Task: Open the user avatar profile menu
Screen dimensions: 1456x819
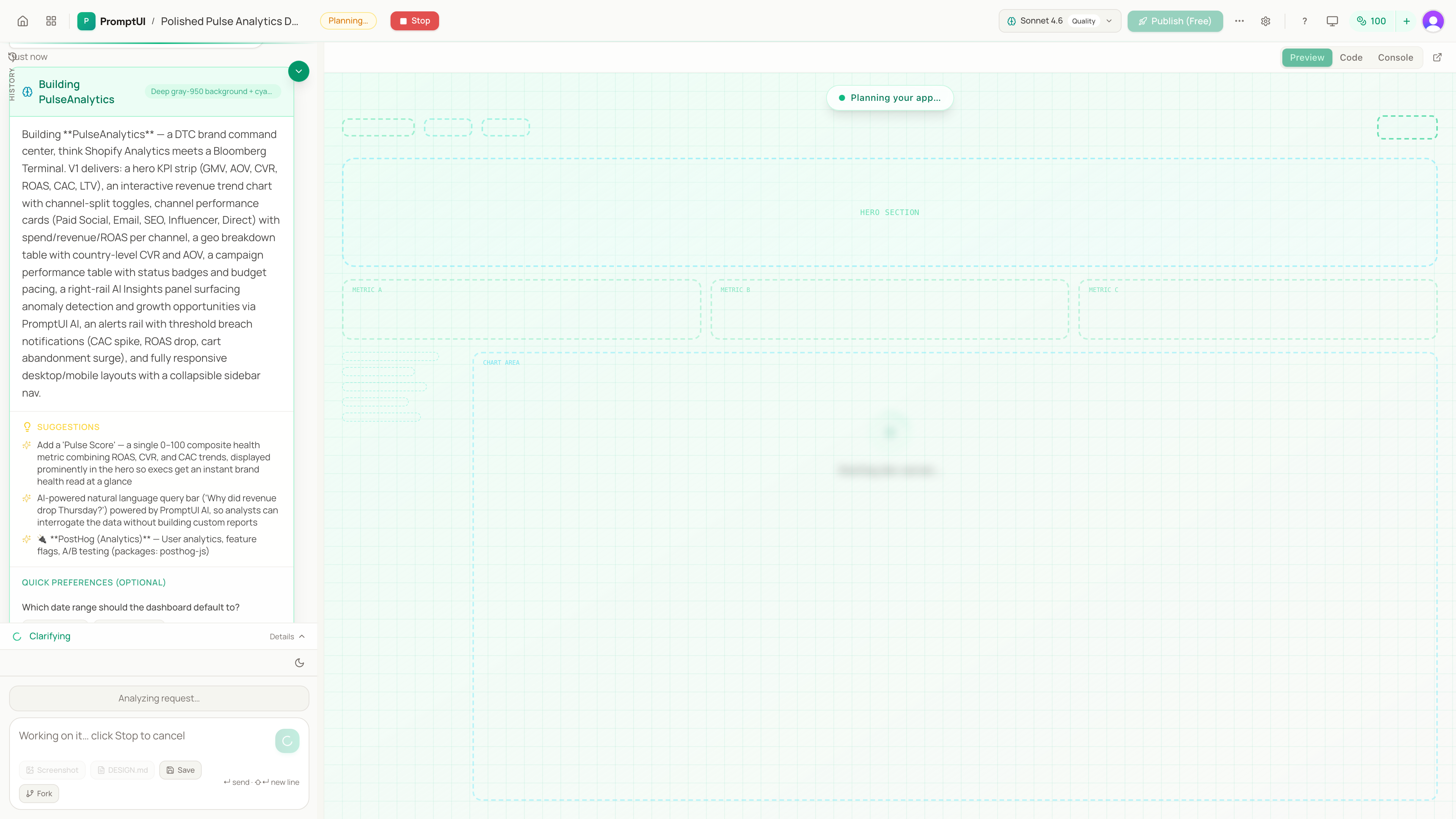Action: click(1433, 21)
